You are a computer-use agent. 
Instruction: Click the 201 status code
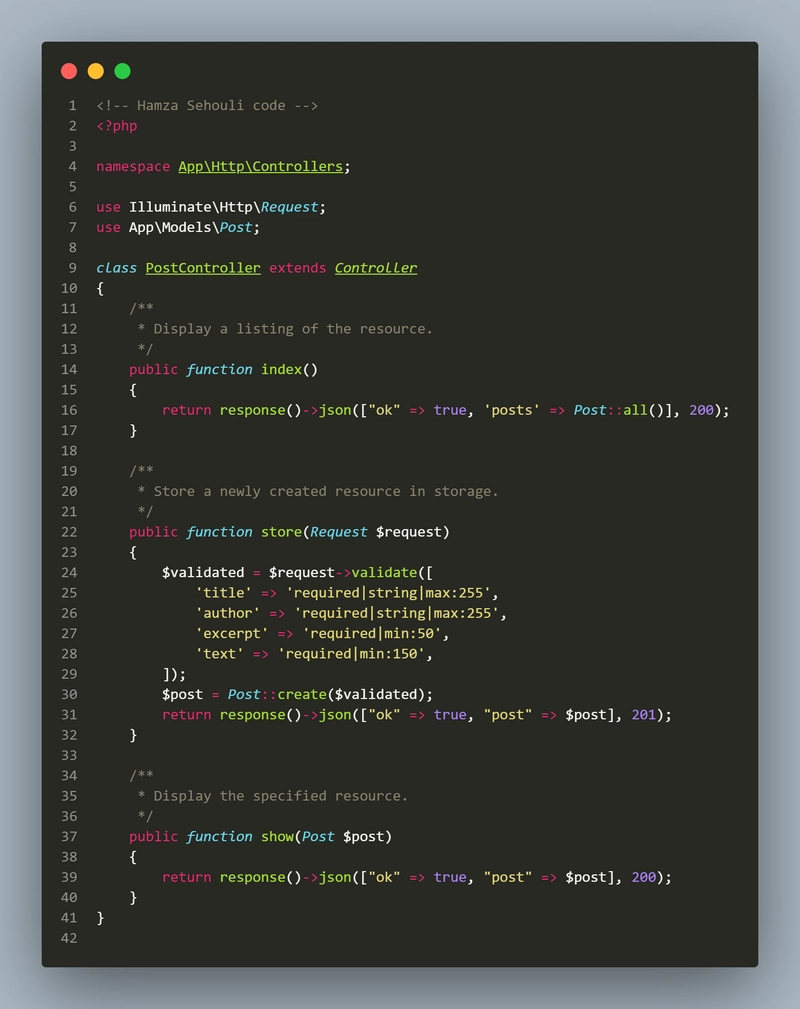[644, 715]
